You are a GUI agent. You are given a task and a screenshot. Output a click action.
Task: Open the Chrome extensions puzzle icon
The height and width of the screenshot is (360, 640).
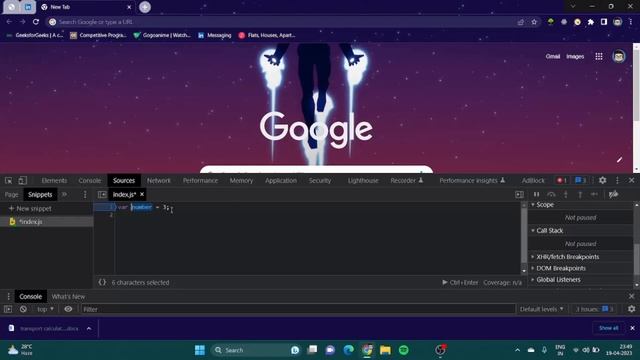[591, 22]
